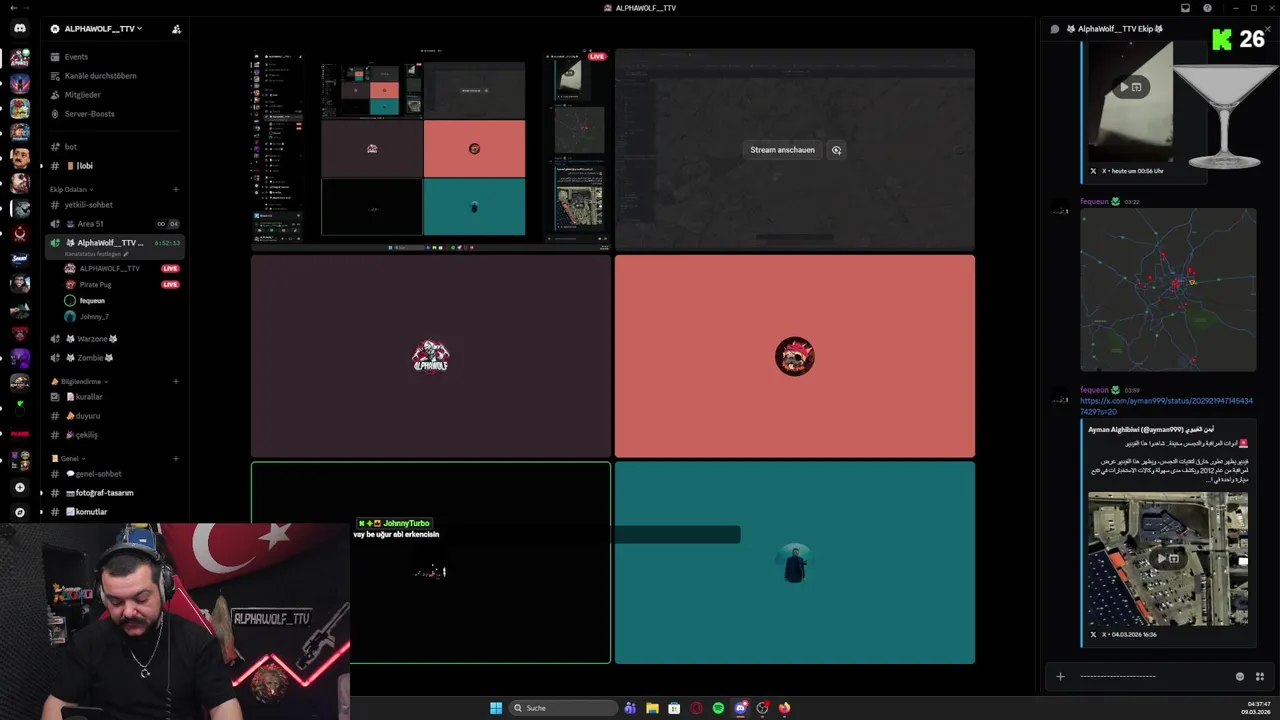Select the live ALPHAWOLF stream preview tile
Image resolution: width=1280 pixels, height=720 pixels.
pyautogui.click(x=430, y=149)
